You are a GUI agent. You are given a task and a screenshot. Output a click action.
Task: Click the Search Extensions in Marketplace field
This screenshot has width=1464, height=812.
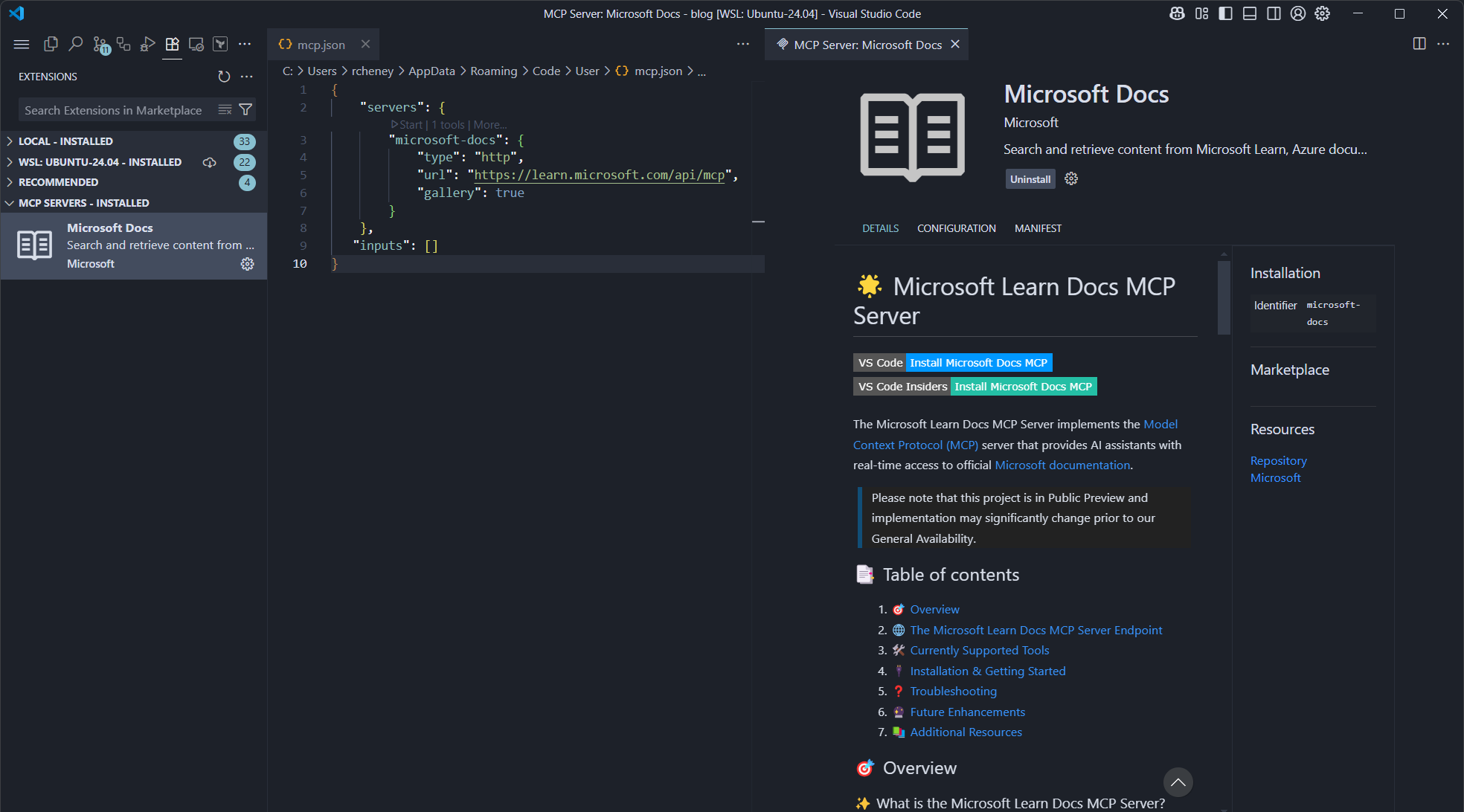[x=115, y=109]
